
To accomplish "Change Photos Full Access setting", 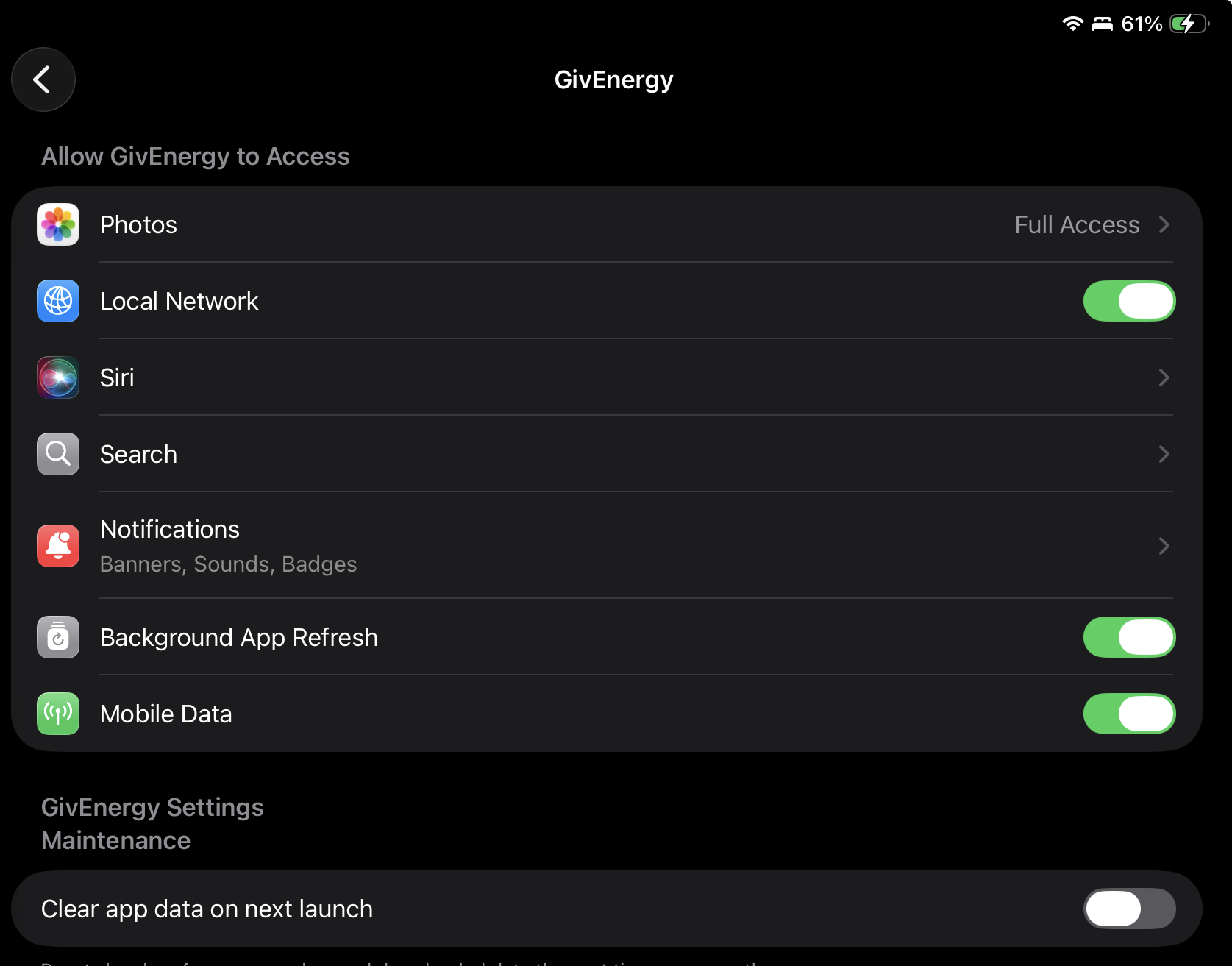I will tap(1076, 224).
